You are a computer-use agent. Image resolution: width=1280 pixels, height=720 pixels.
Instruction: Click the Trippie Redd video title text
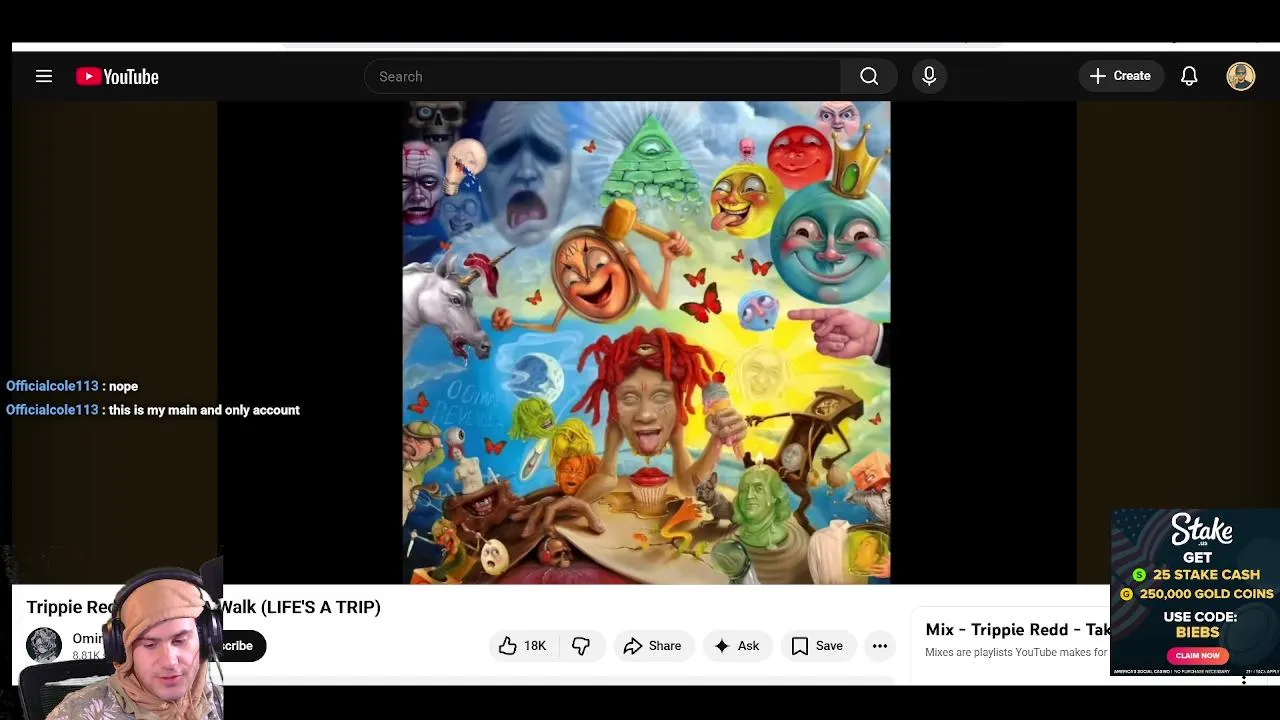203,607
